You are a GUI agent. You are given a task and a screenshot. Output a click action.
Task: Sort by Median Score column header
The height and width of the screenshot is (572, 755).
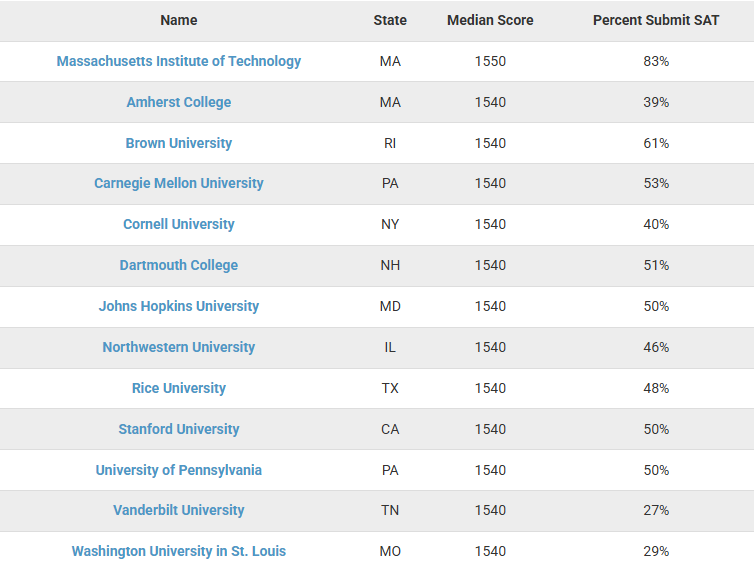click(490, 20)
